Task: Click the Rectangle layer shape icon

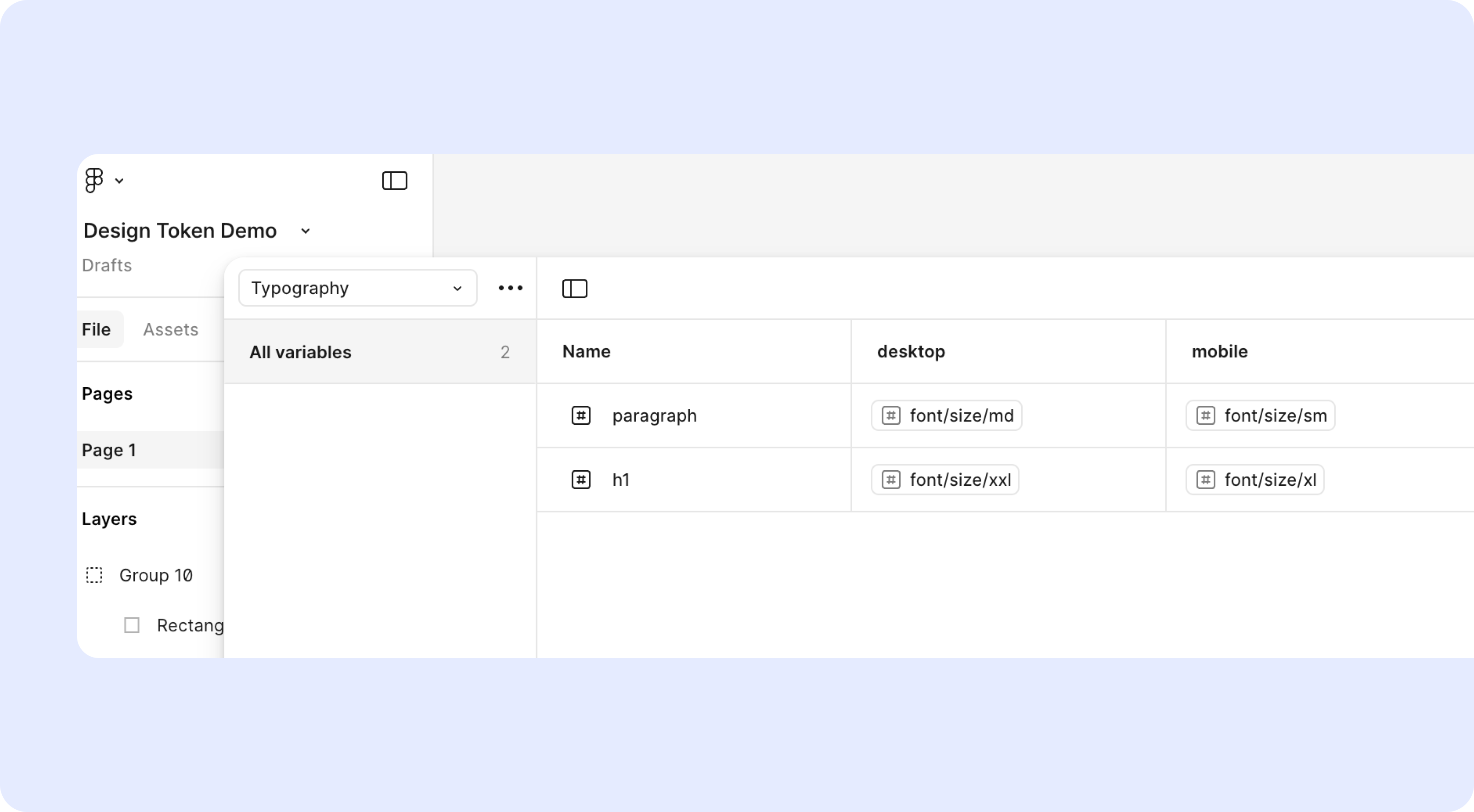Action: point(132,625)
